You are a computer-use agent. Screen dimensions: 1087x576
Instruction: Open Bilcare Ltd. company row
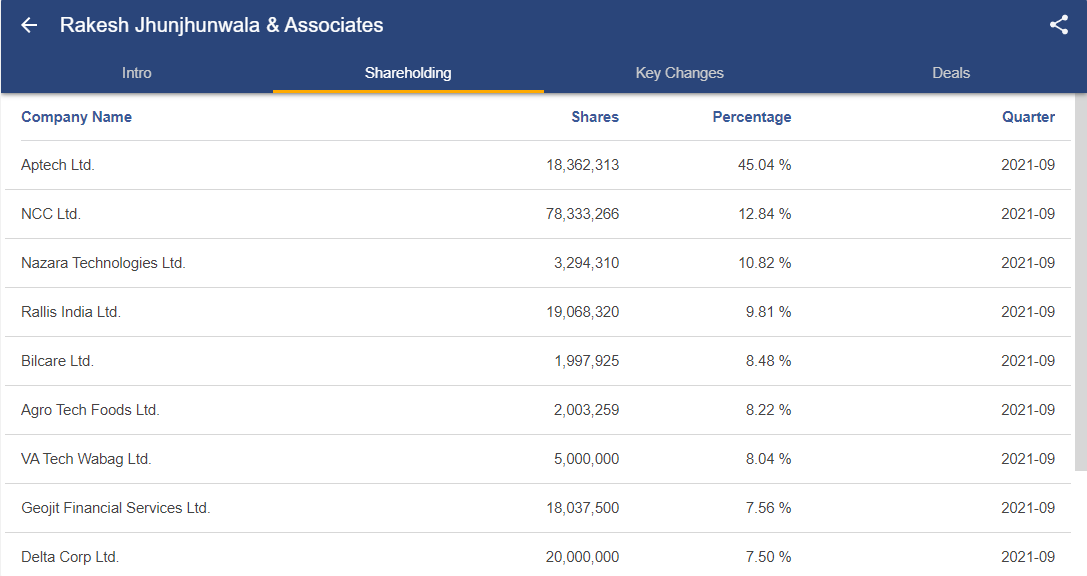[538, 361]
